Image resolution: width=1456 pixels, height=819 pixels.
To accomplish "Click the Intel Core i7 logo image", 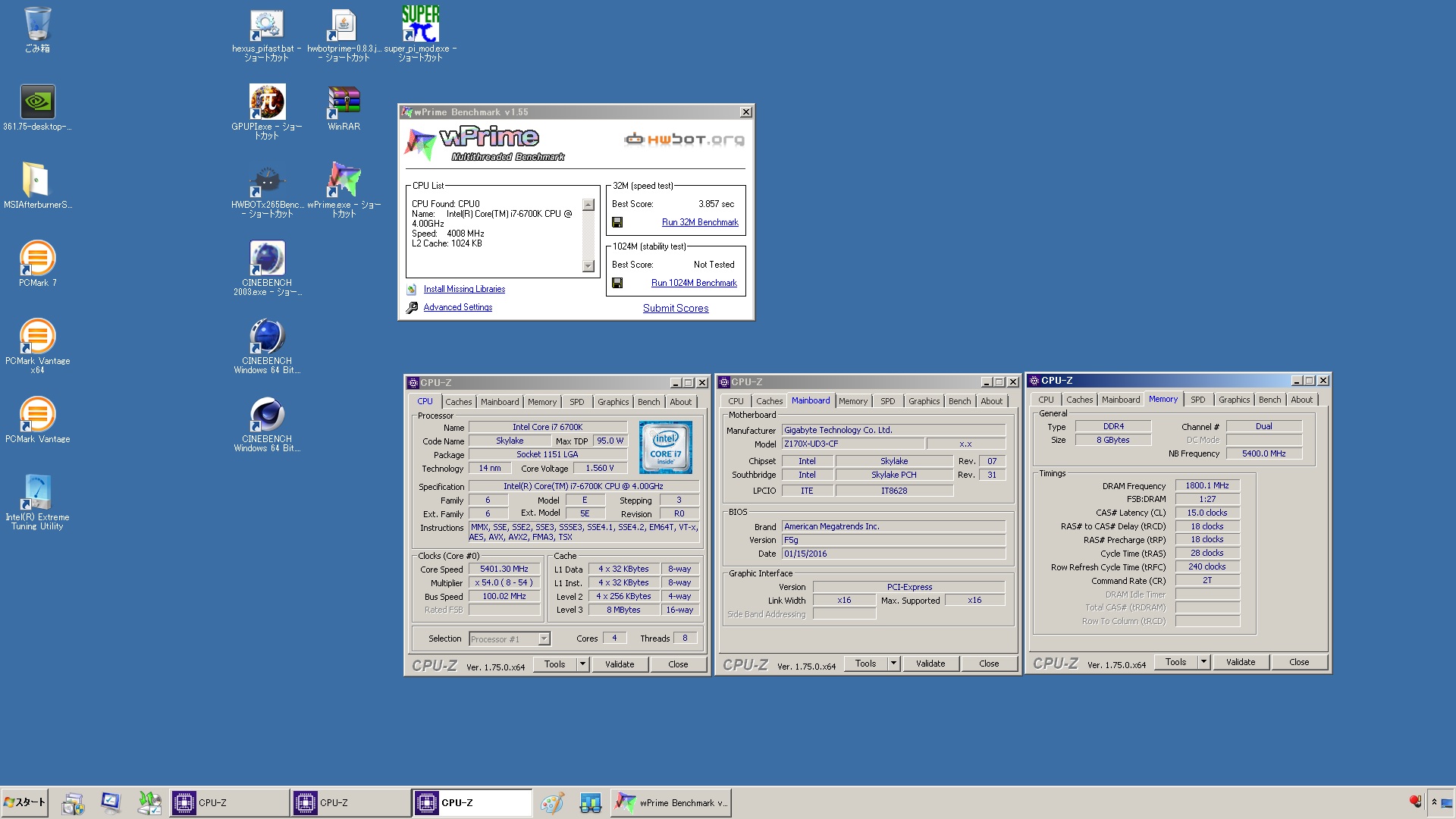I will [x=666, y=447].
